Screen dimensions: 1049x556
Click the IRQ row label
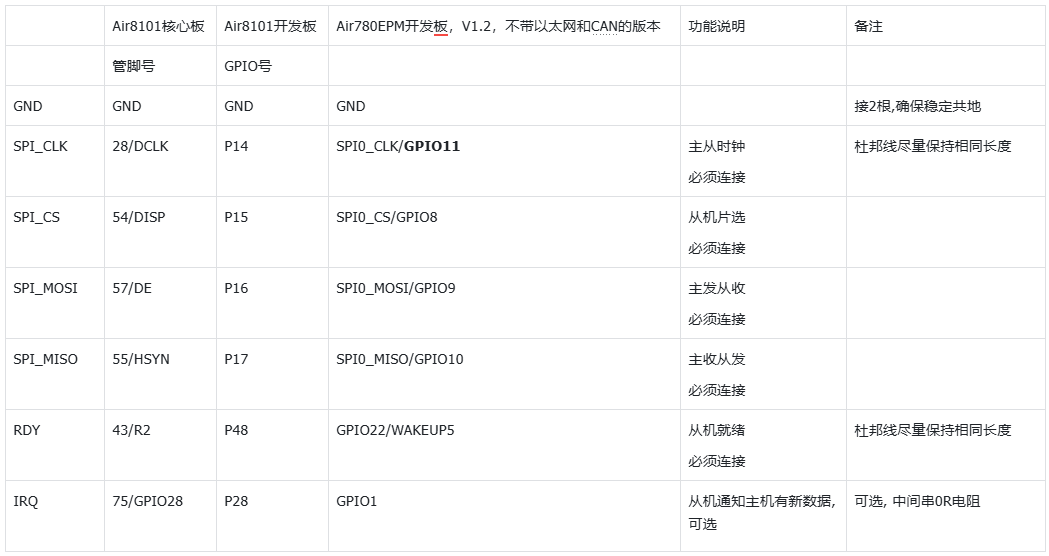pyautogui.click(x=25, y=500)
